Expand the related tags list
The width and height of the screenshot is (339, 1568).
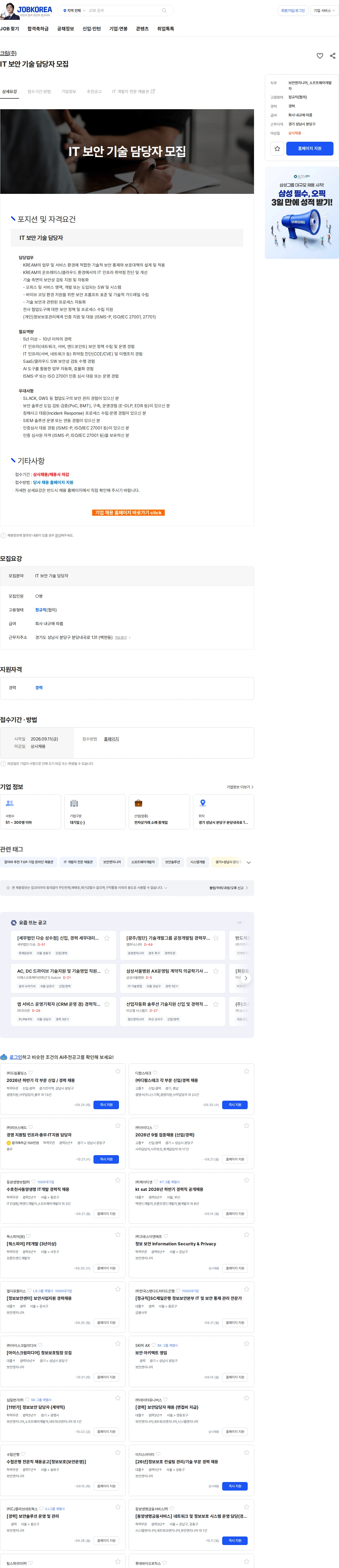[248, 862]
